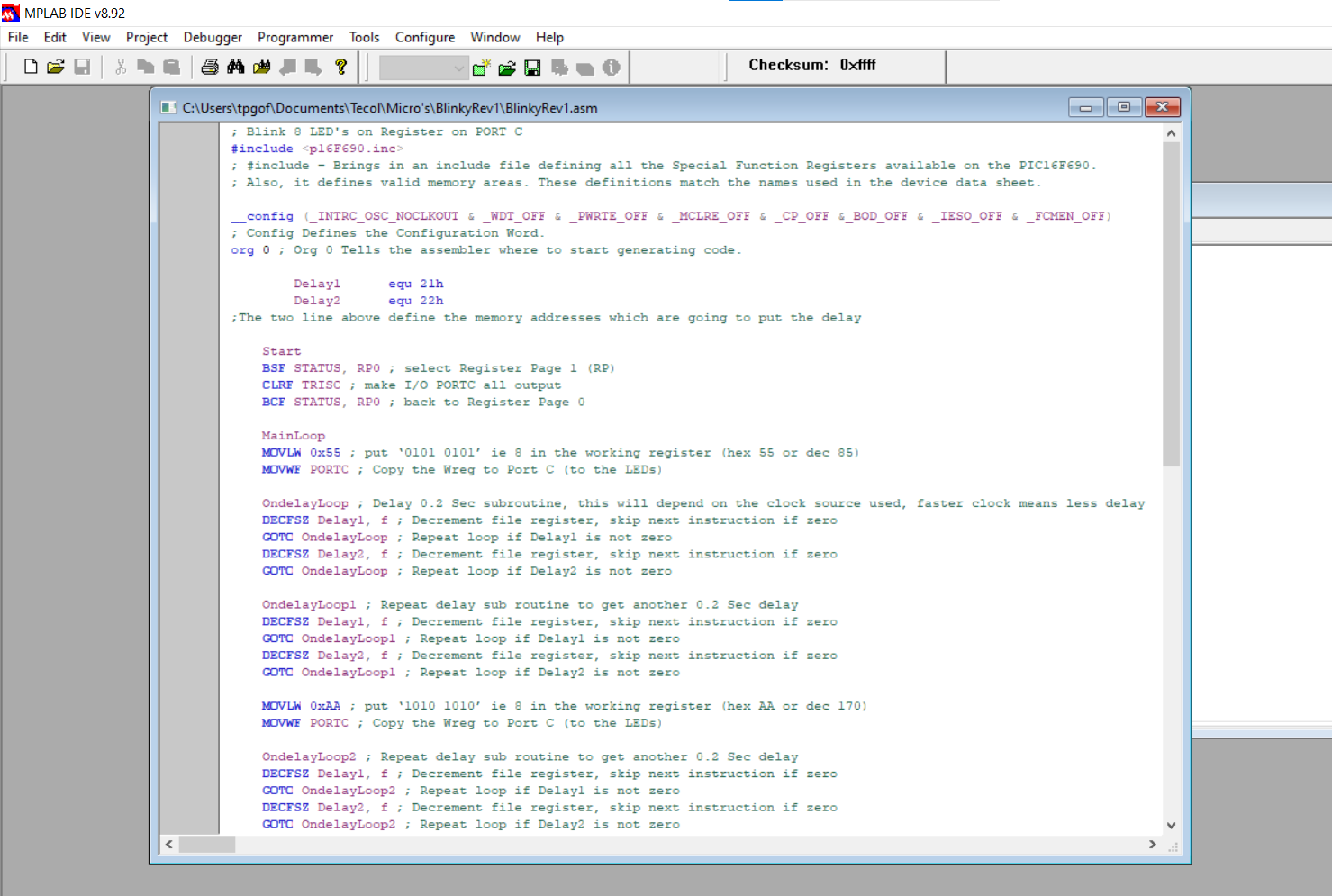Click the 'org 0' code line
The image size is (1332, 896).
point(486,250)
